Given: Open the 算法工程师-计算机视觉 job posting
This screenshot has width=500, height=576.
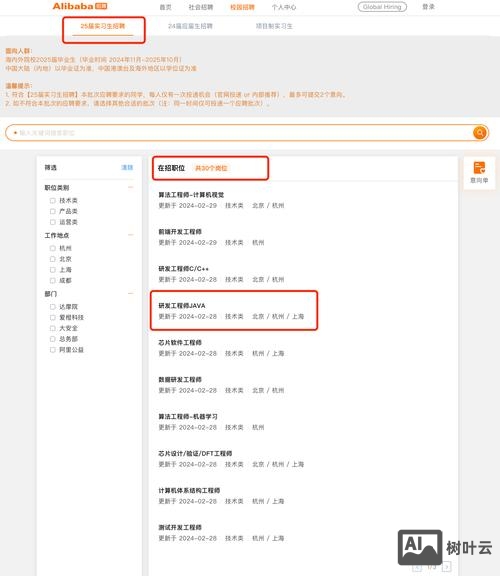Looking at the screenshot, I should click(191, 195).
